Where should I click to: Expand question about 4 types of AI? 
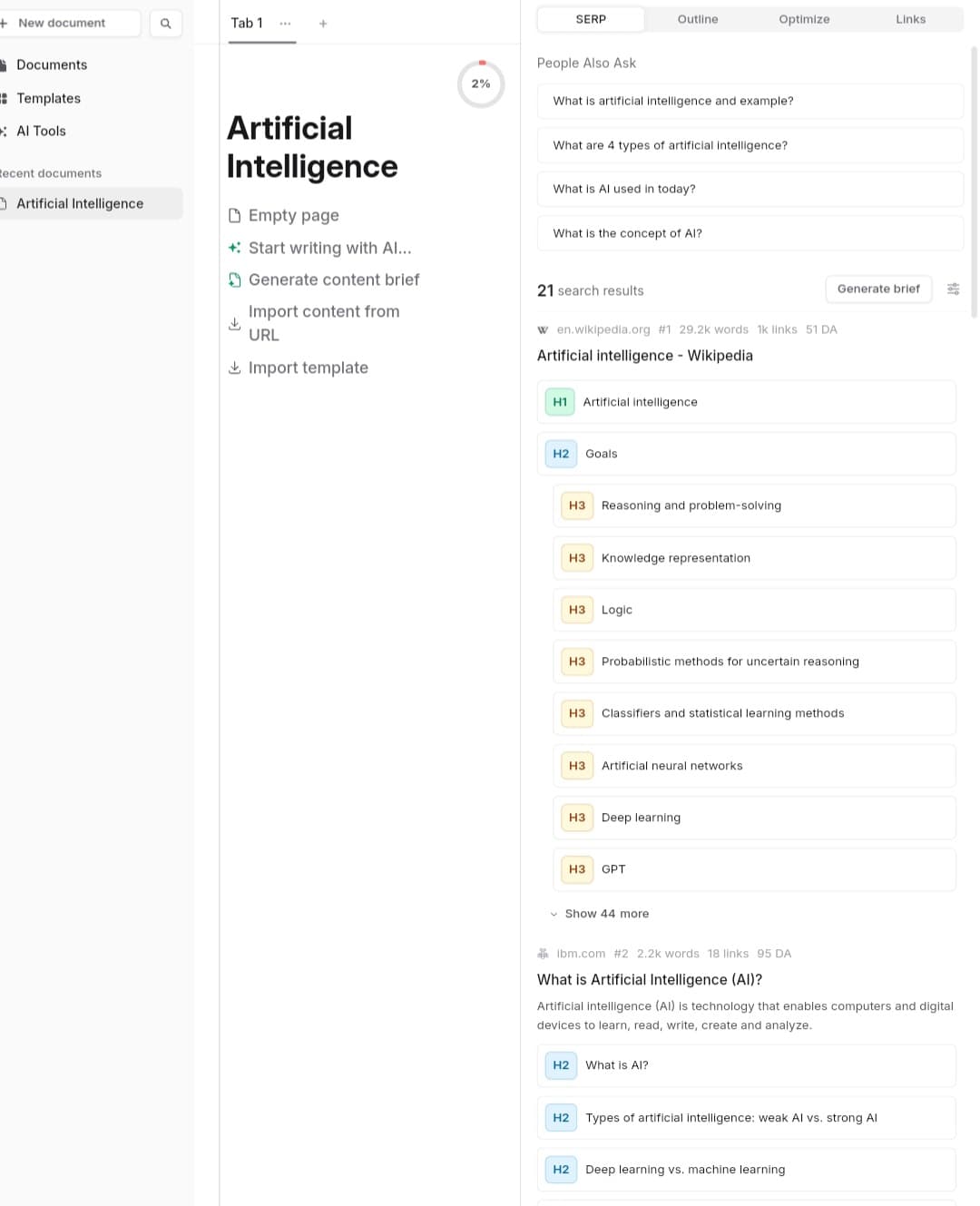750,145
